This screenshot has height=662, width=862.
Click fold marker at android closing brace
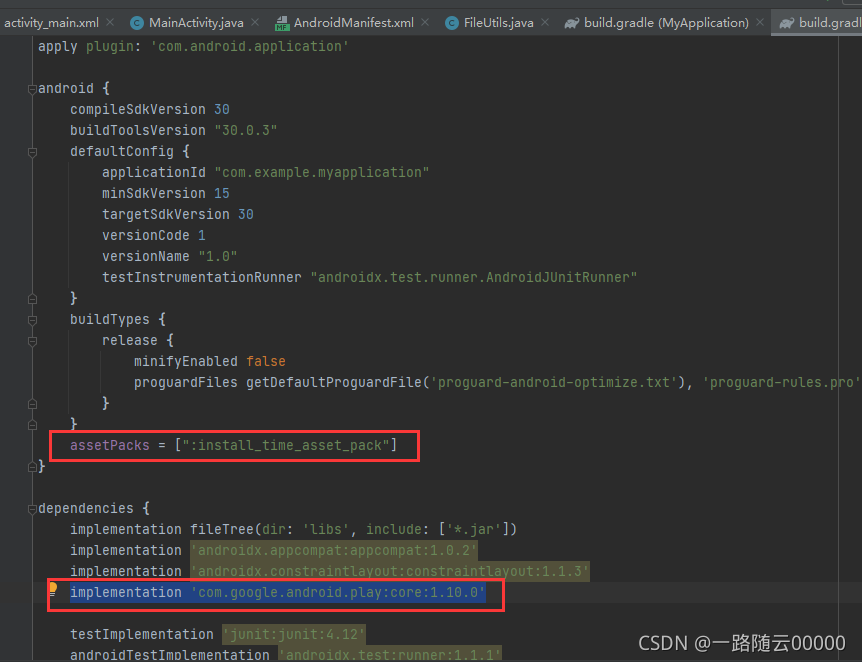(32, 467)
